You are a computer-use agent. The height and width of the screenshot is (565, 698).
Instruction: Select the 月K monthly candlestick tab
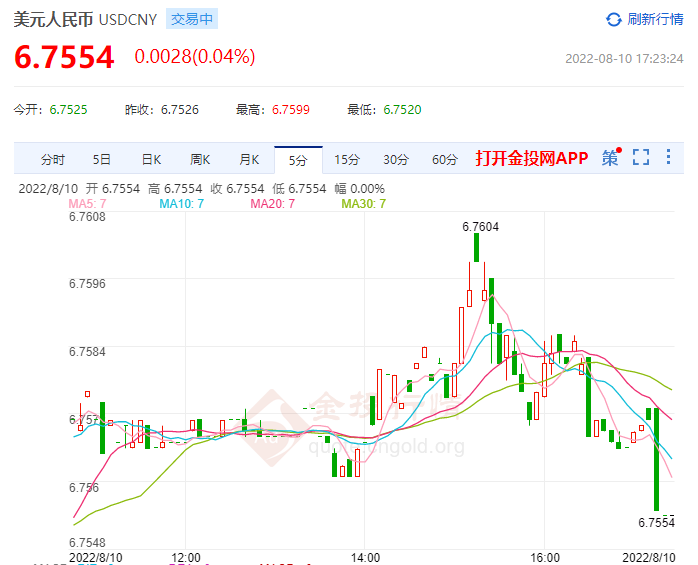pos(249,159)
